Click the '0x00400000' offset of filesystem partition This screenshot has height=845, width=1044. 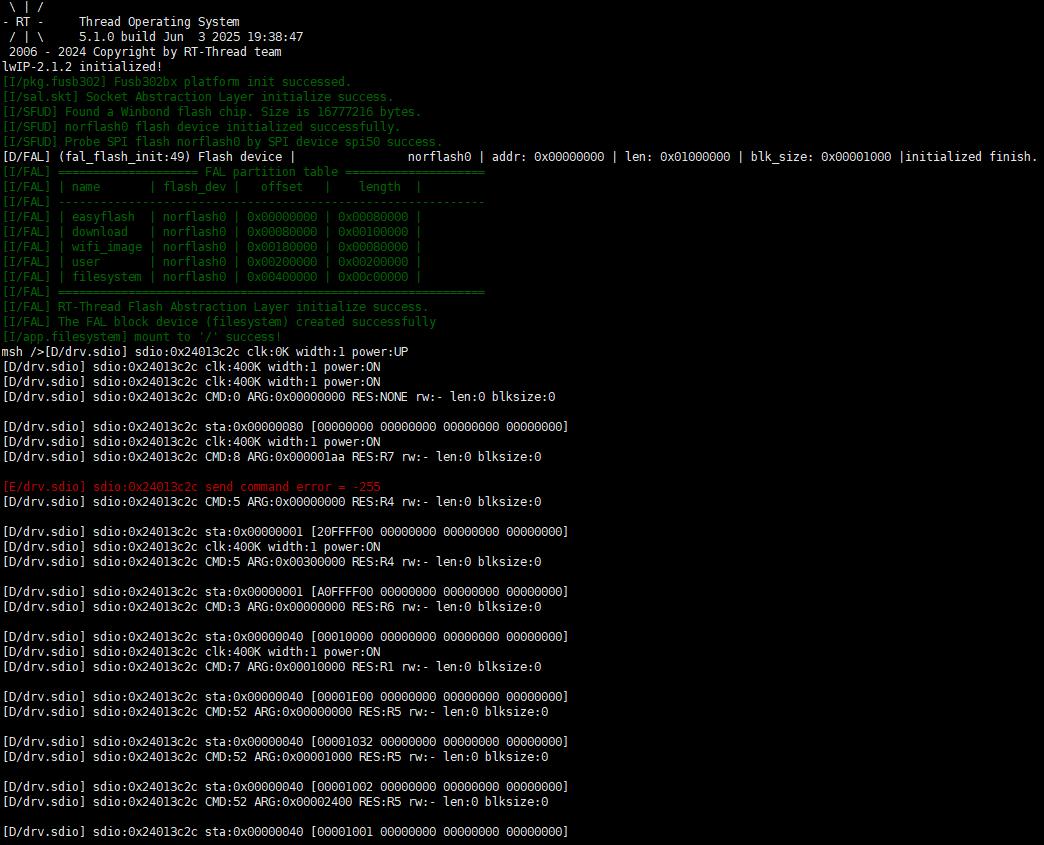282,277
